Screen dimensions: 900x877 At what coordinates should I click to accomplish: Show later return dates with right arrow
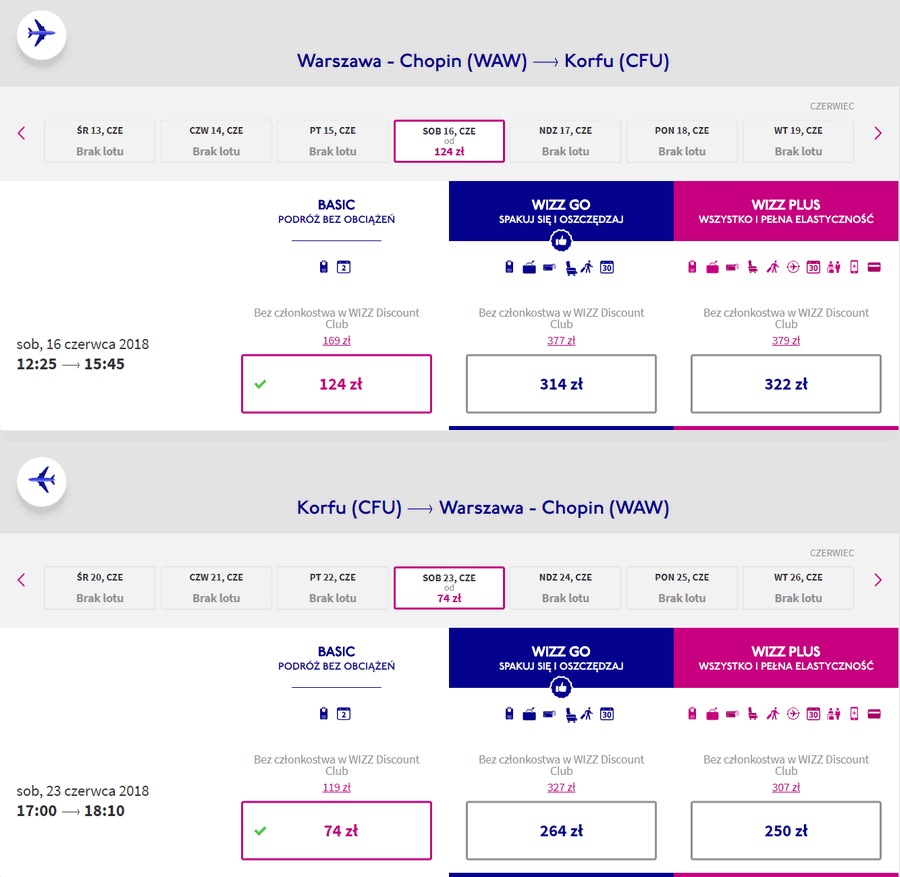(x=878, y=580)
